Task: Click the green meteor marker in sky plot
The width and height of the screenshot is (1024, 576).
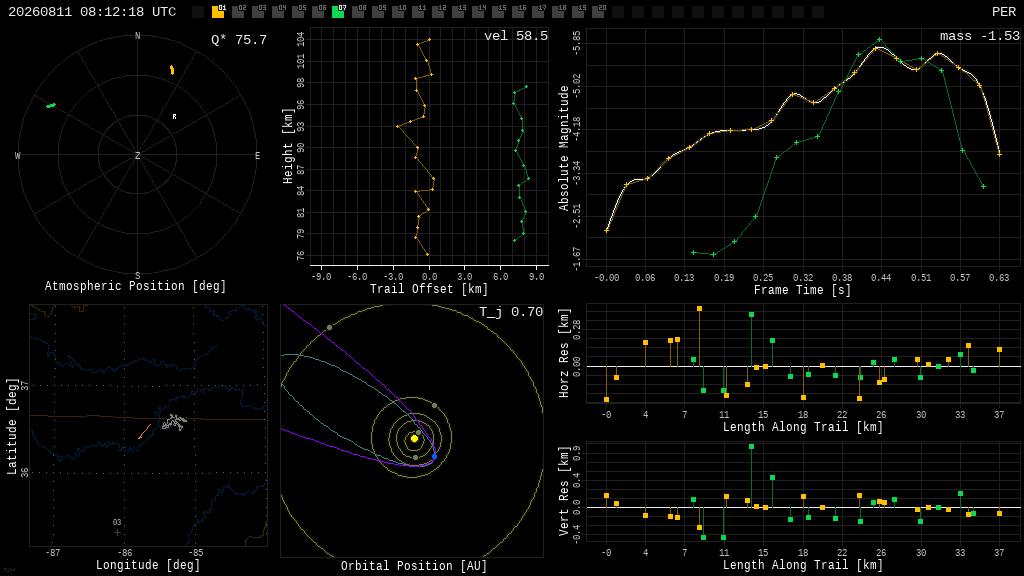Action: click(x=51, y=105)
